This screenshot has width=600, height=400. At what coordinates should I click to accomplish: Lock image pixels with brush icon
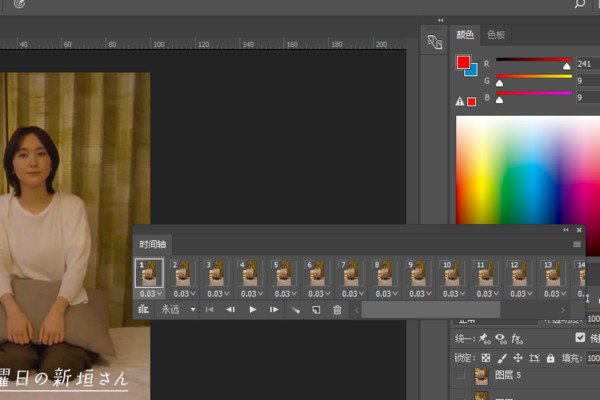point(502,357)
